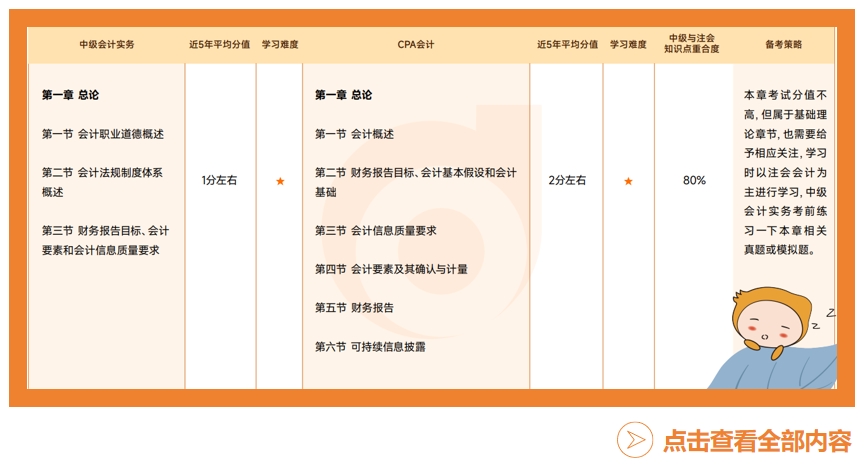Viewport: 864px width, 473px height.
Task: Select the 2分左右 score cell
Action: click(567, 180)
